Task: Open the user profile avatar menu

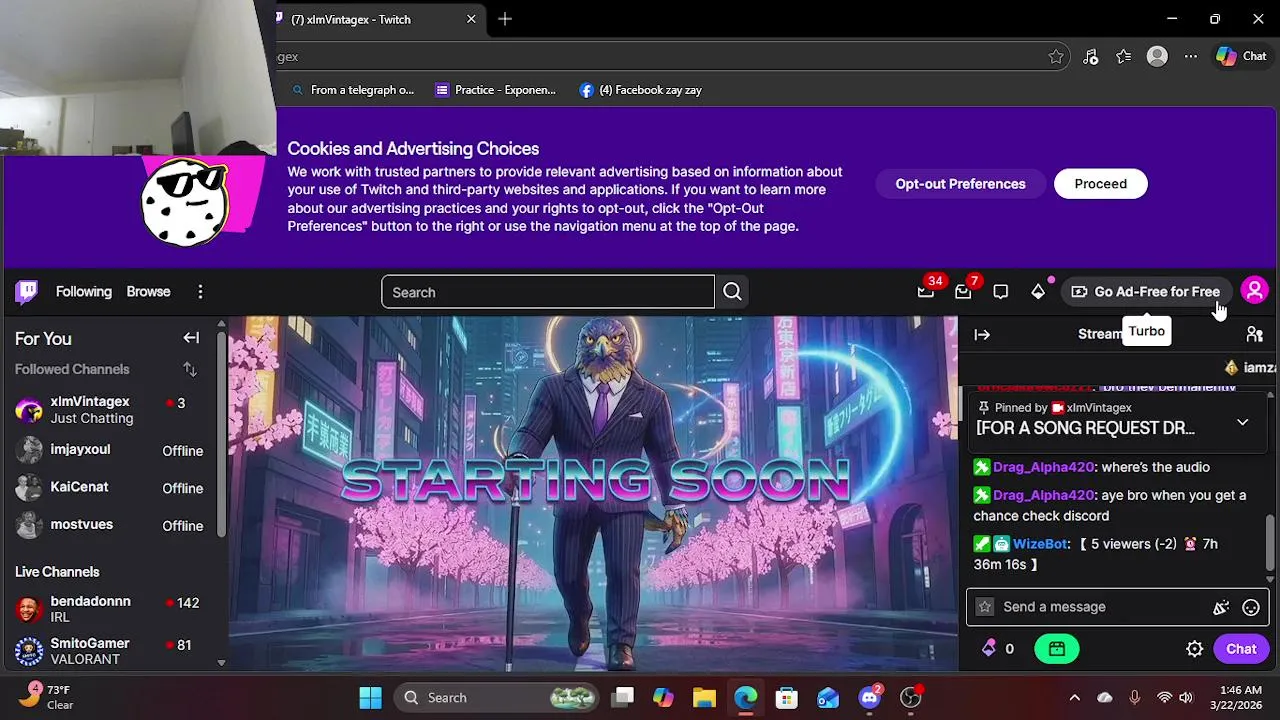Action: pos(1254,291)
